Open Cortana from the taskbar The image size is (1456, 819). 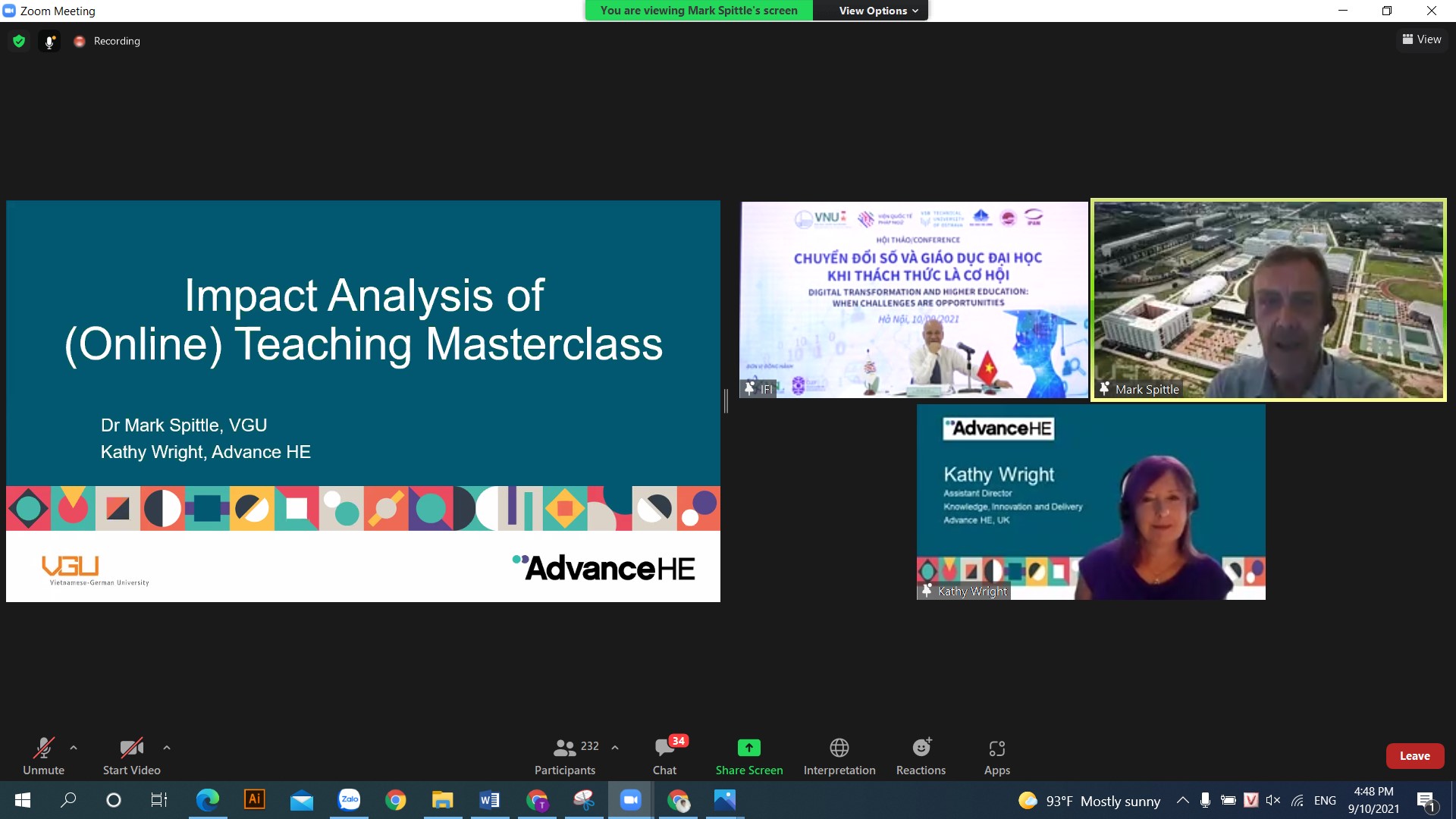(x=114, y=800)
